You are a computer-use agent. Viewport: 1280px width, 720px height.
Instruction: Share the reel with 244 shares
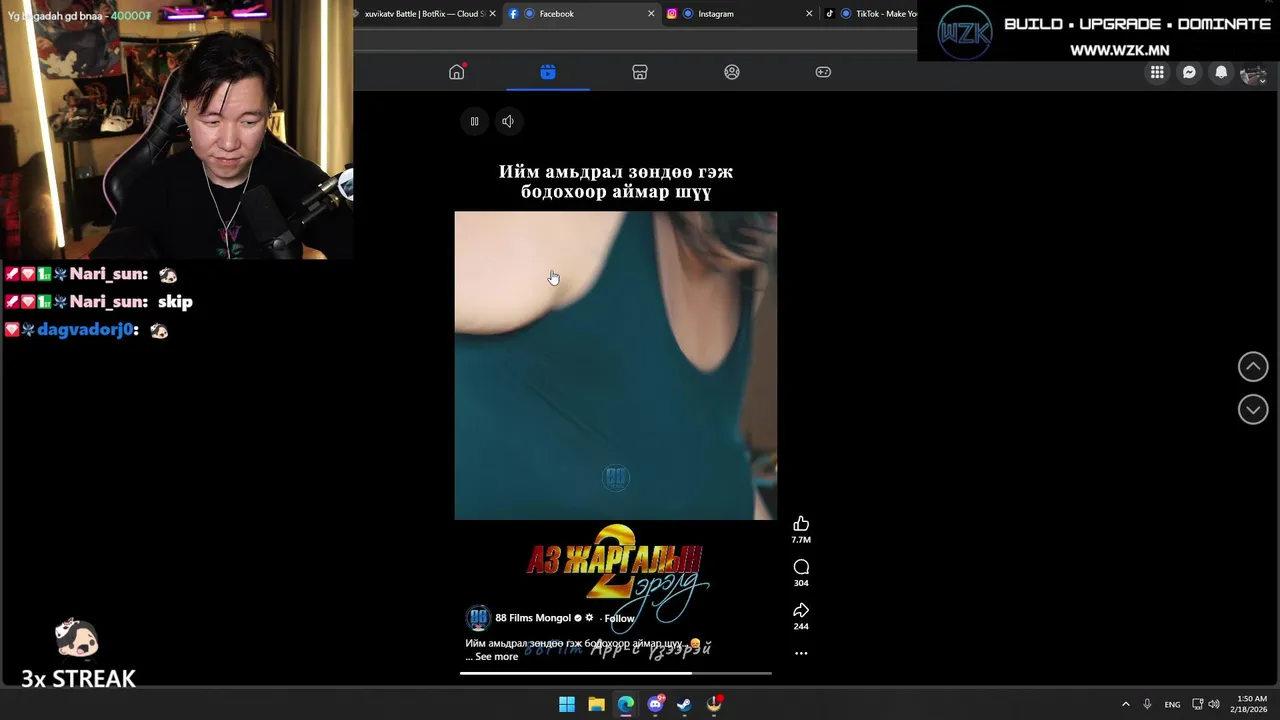click(x=801, y=610)
